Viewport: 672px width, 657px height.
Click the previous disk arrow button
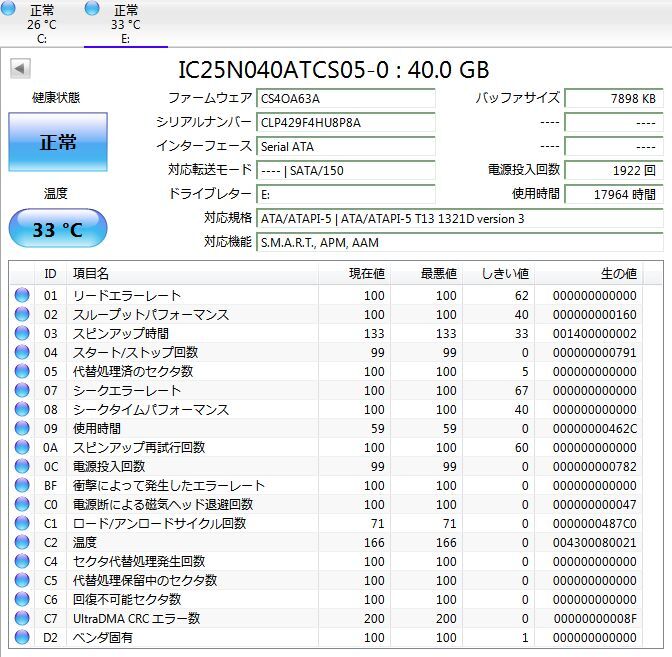pos(20,69)
